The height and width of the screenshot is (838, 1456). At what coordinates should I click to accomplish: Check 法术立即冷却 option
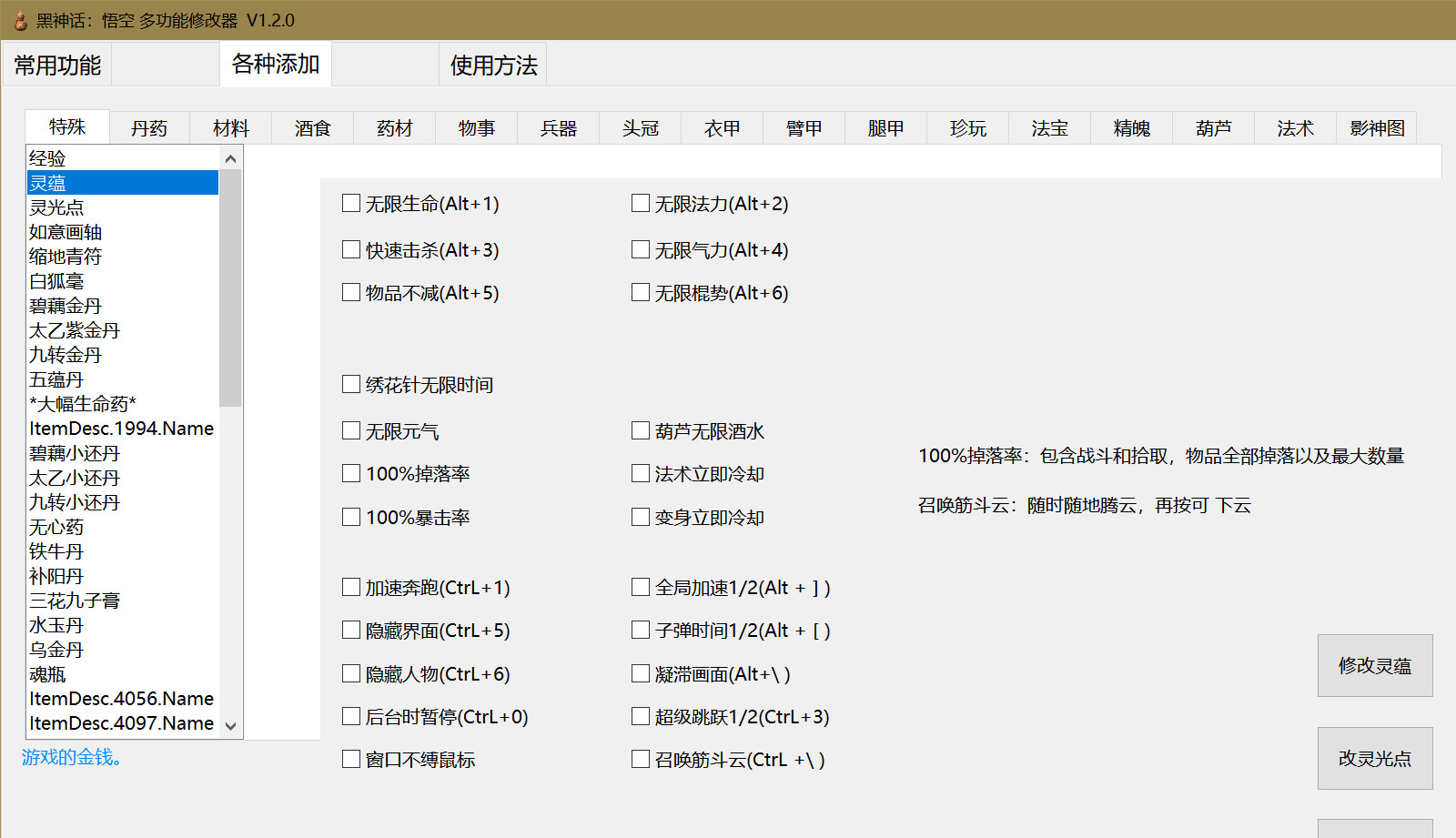tap(641, 473)
